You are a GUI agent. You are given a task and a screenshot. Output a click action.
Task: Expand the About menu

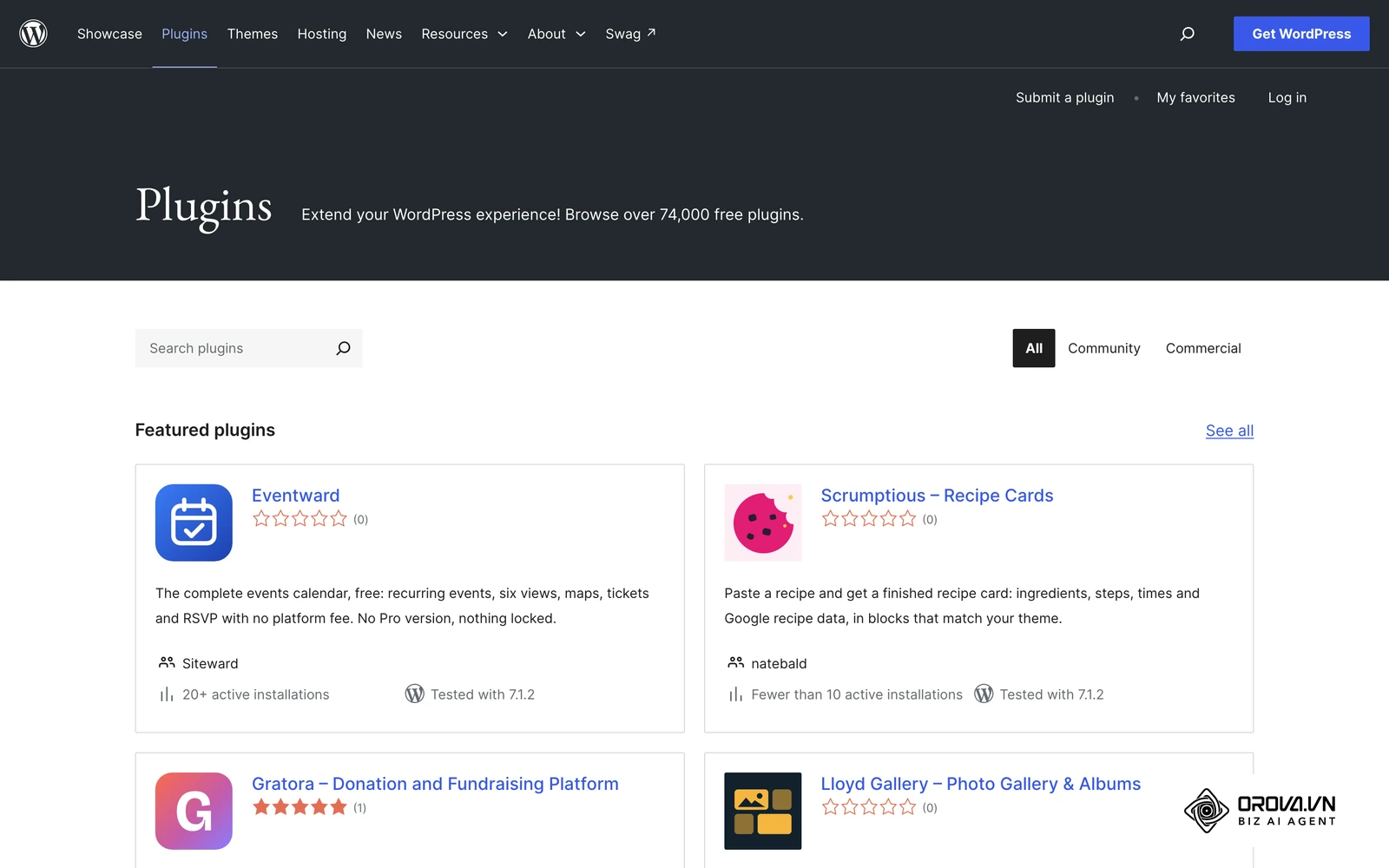(556, 34)
